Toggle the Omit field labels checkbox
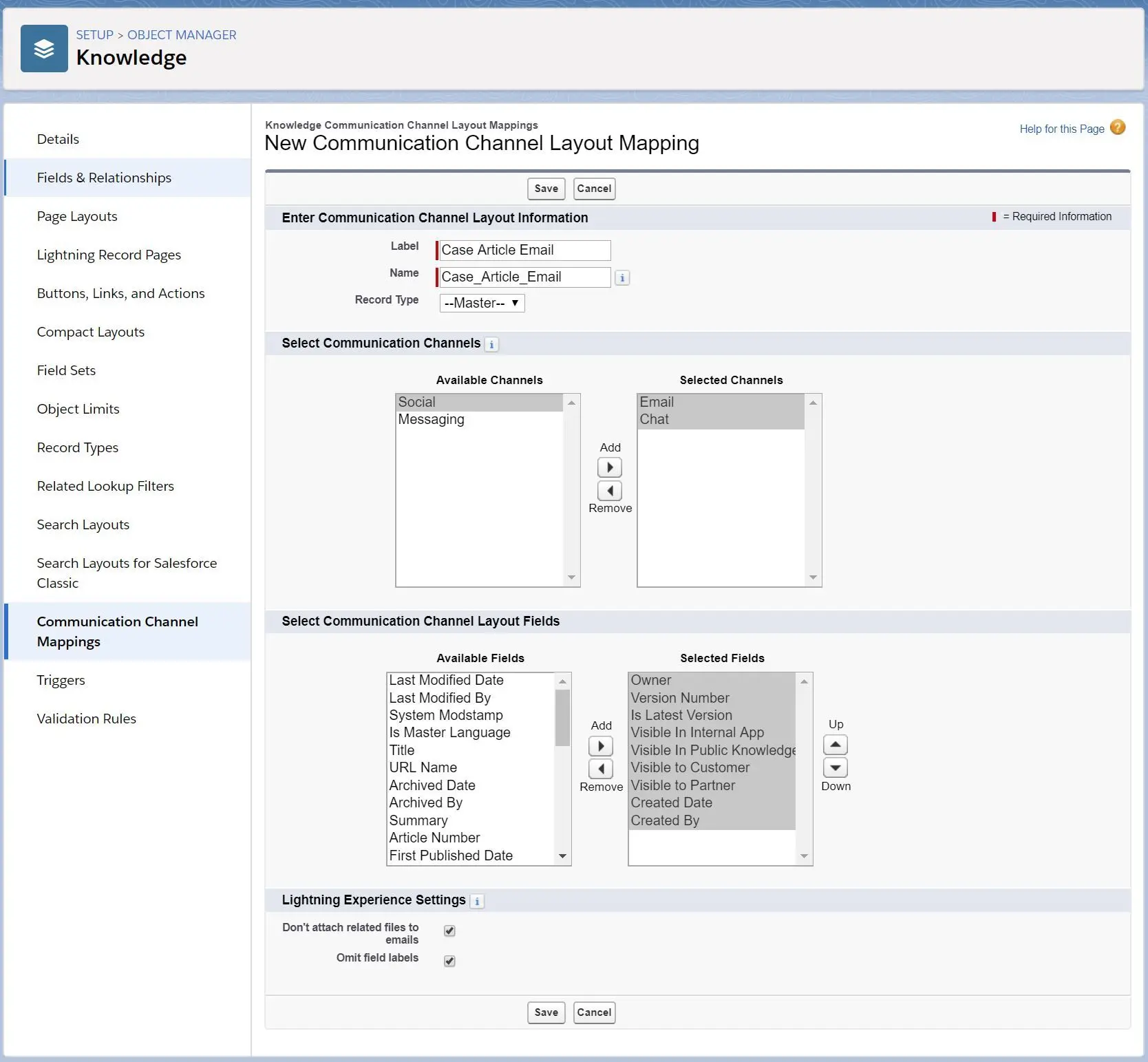 click(x=449, y=961)
